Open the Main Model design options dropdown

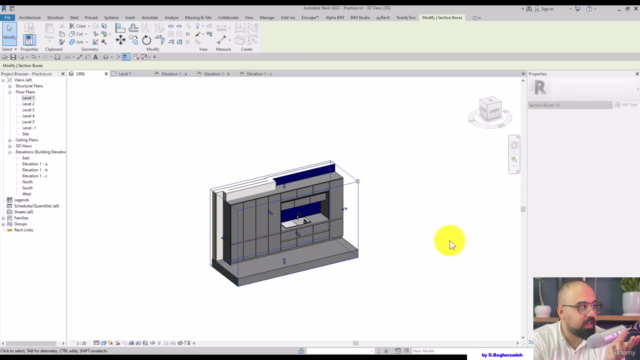pos(438,351)
